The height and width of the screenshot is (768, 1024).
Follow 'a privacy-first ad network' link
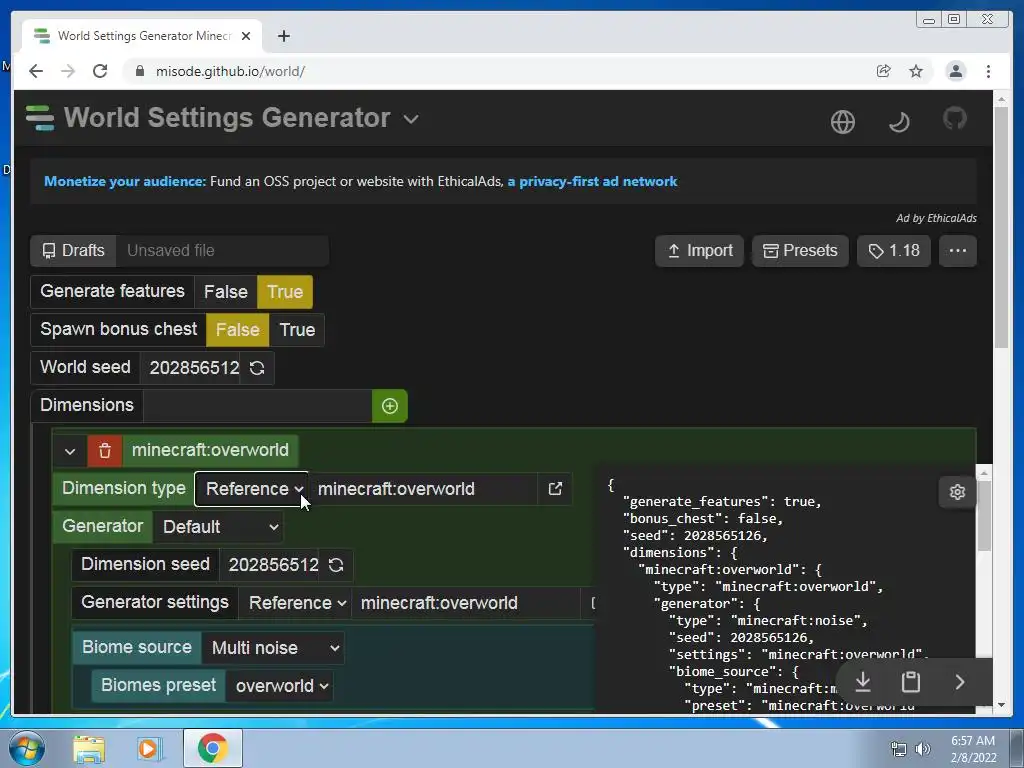(592, 182)
